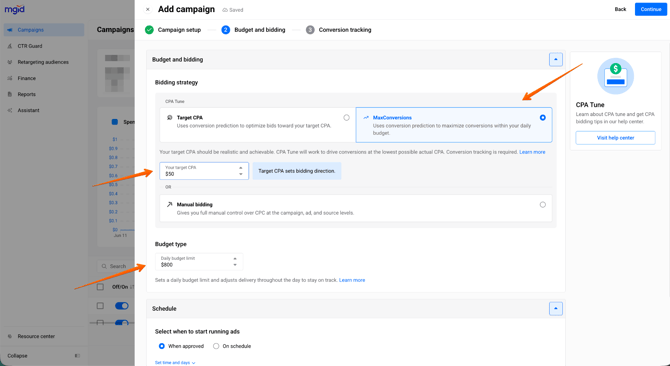The image size is (670, 366).
Task: Click the Saved cloud status icon
Action: point(225,10)
